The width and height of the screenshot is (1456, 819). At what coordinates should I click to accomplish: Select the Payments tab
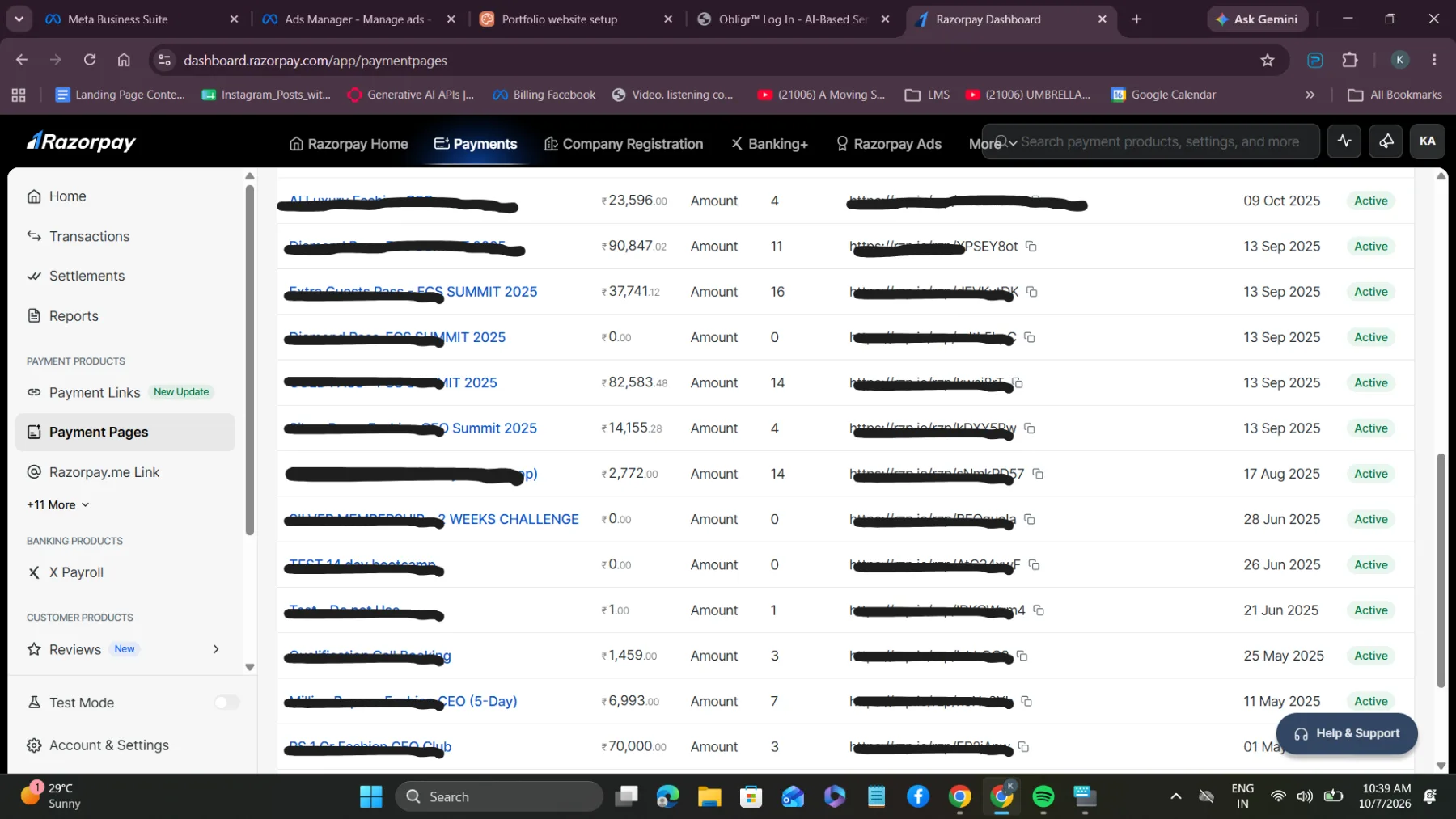click(x=476, y=144)
